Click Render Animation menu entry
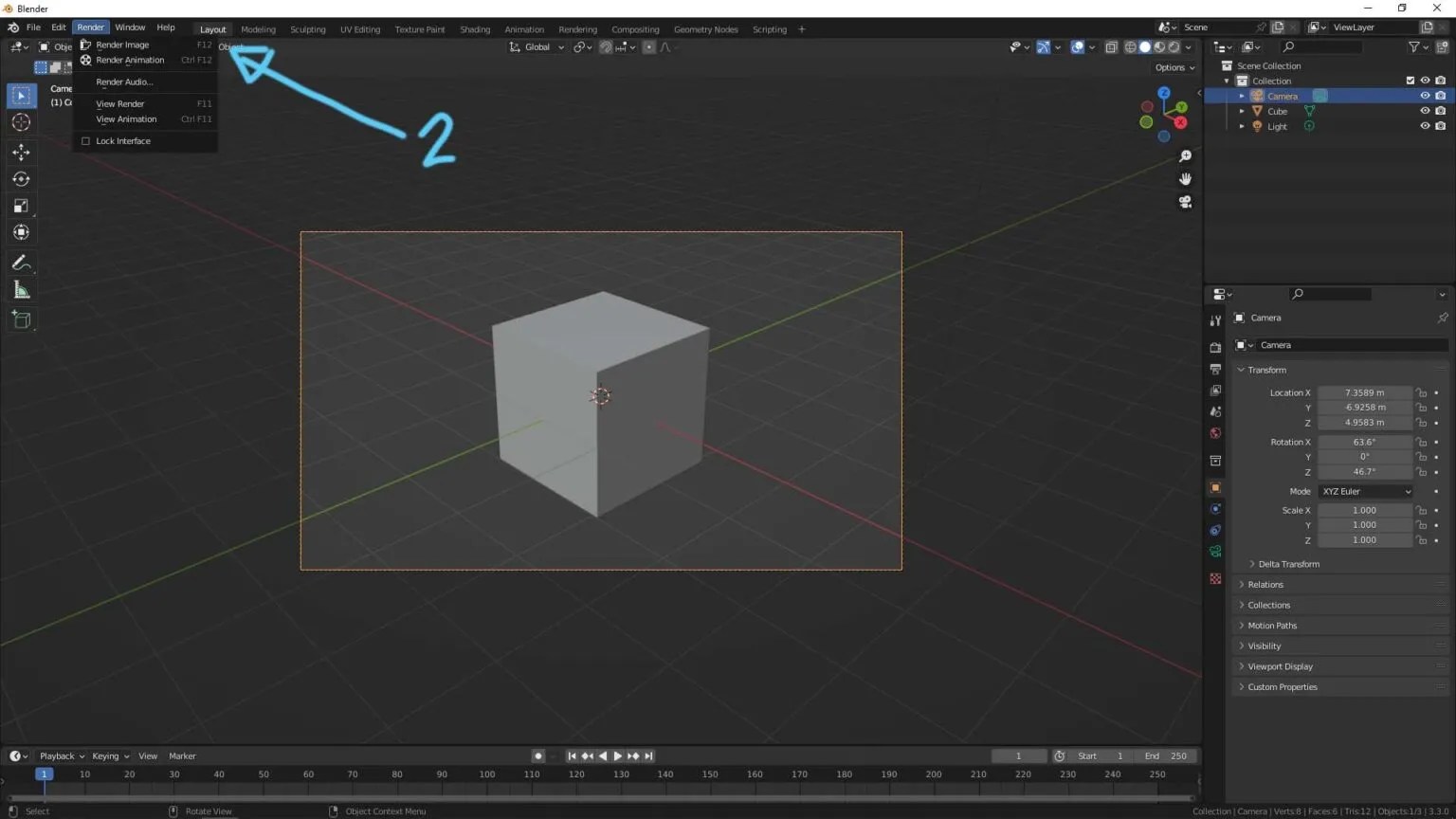 145,60
